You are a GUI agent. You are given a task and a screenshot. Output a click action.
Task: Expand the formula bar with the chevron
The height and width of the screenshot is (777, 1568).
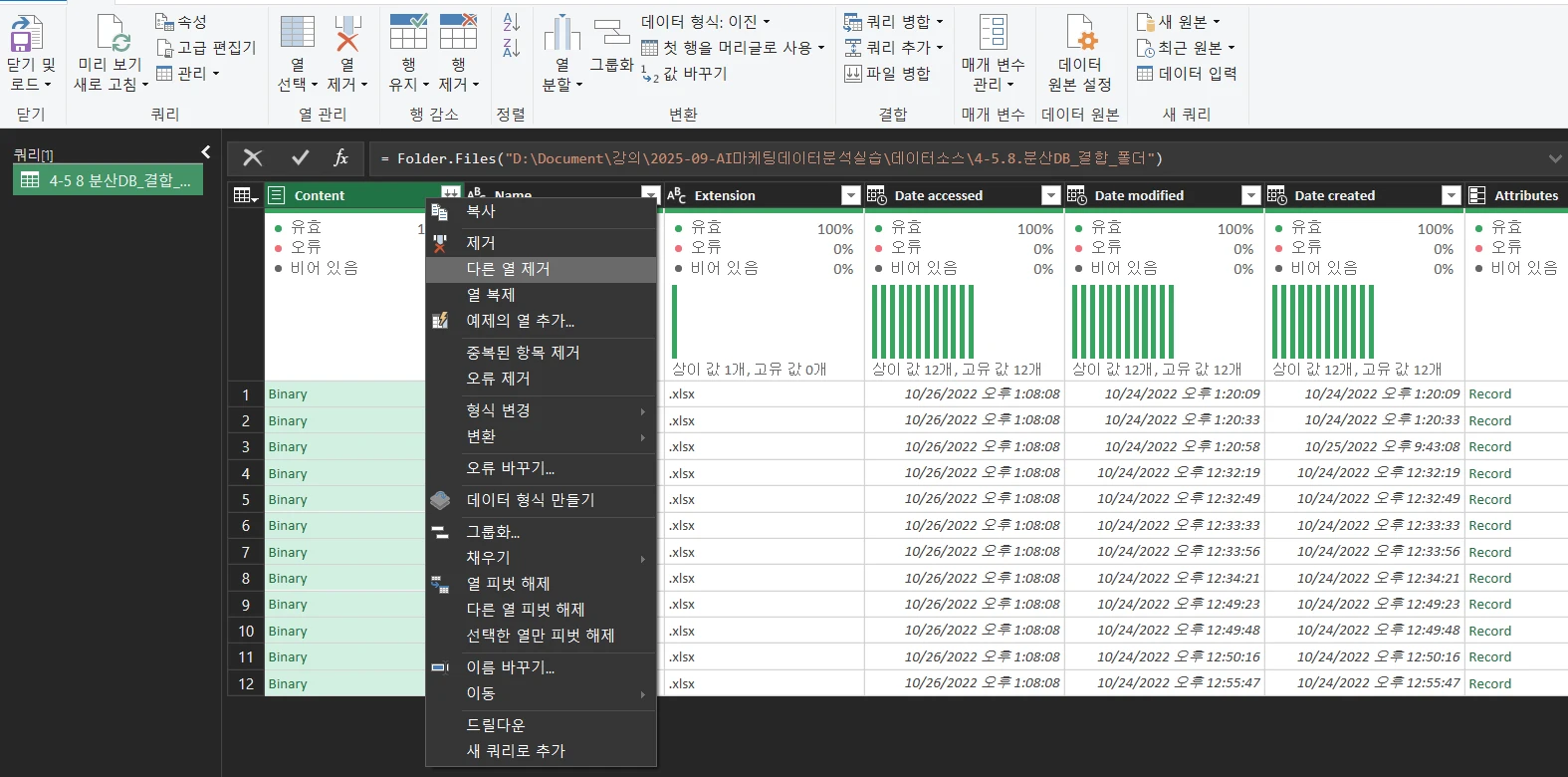[x=1554, y=158]
